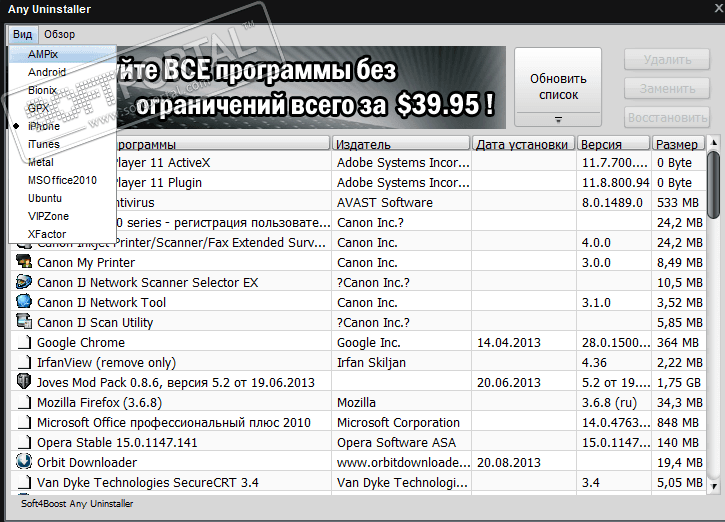Click the AVAST Software publisher cell
The image size is (725, 522).
[401, 203]
